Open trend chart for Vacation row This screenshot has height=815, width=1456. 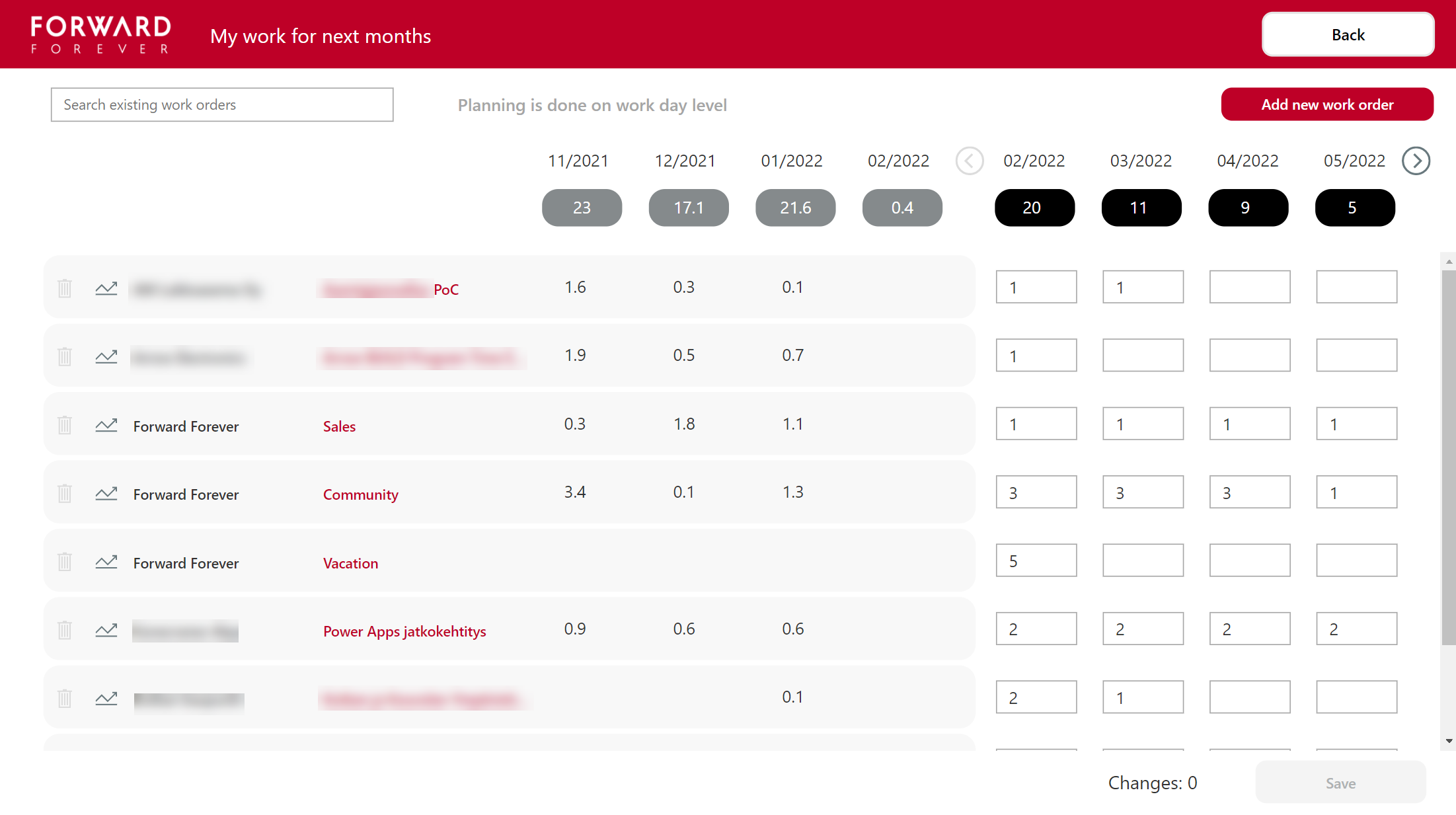coord(106,562)
